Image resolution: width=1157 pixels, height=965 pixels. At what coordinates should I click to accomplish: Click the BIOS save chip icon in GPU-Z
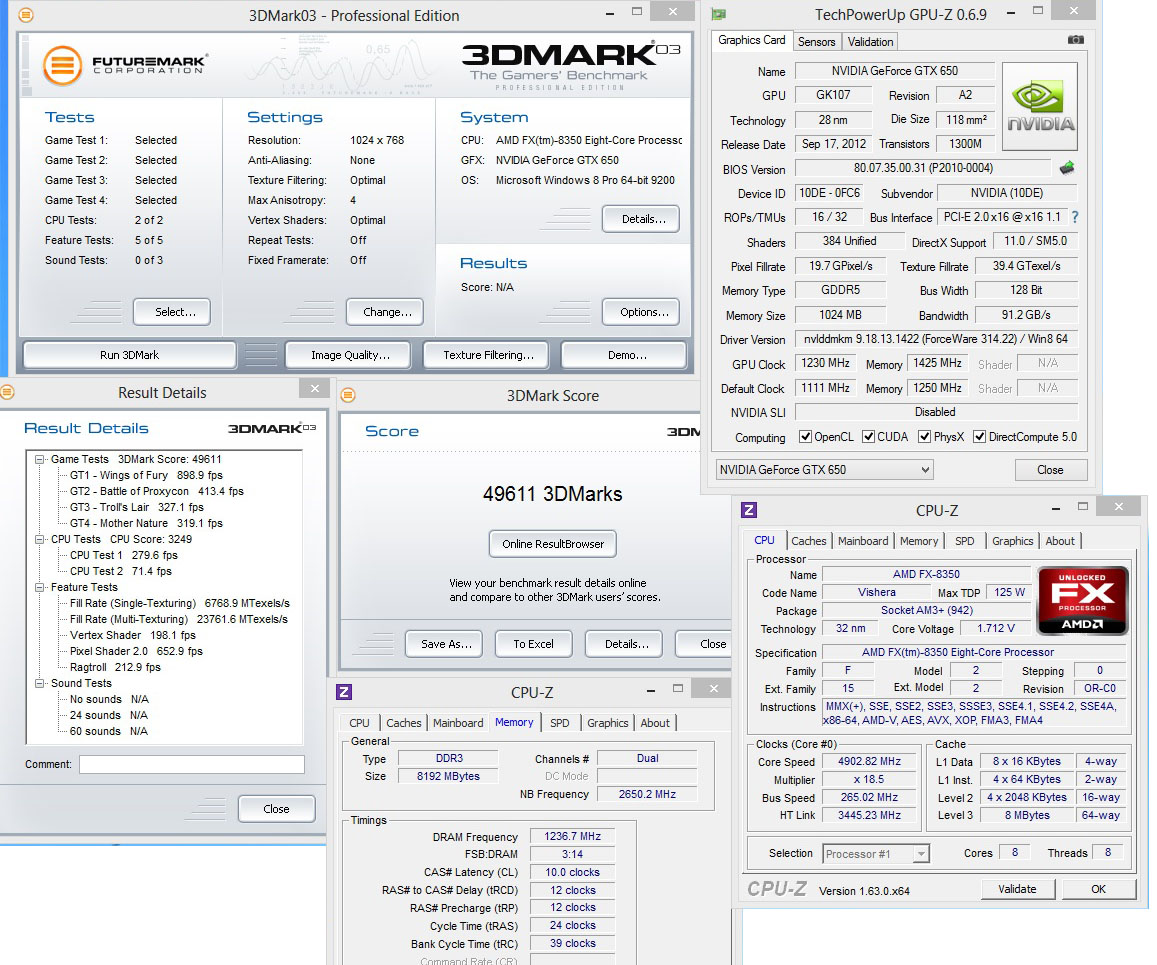pos(1067,168)
